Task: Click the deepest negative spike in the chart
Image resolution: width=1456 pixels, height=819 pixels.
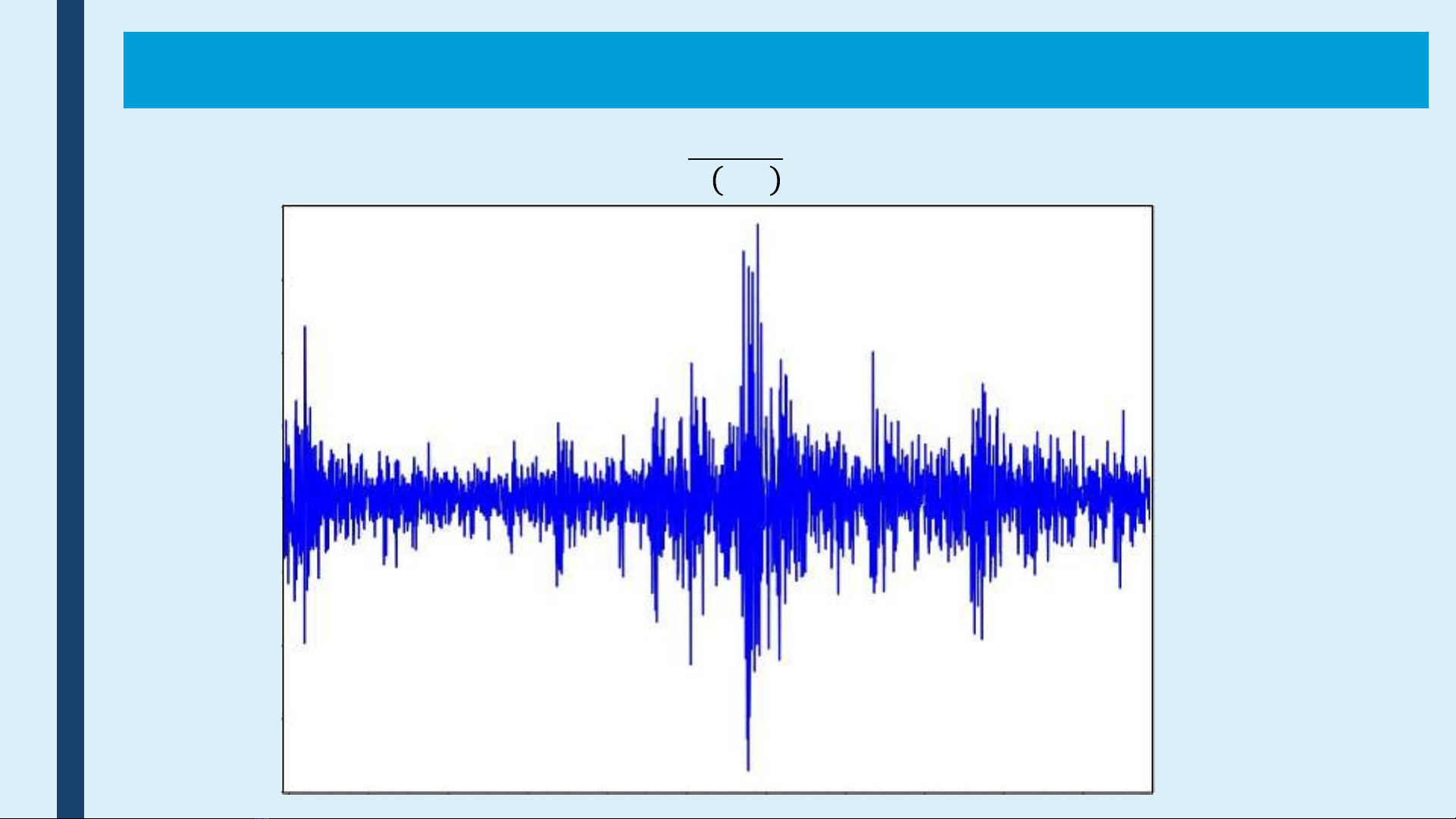Action: 748,761
